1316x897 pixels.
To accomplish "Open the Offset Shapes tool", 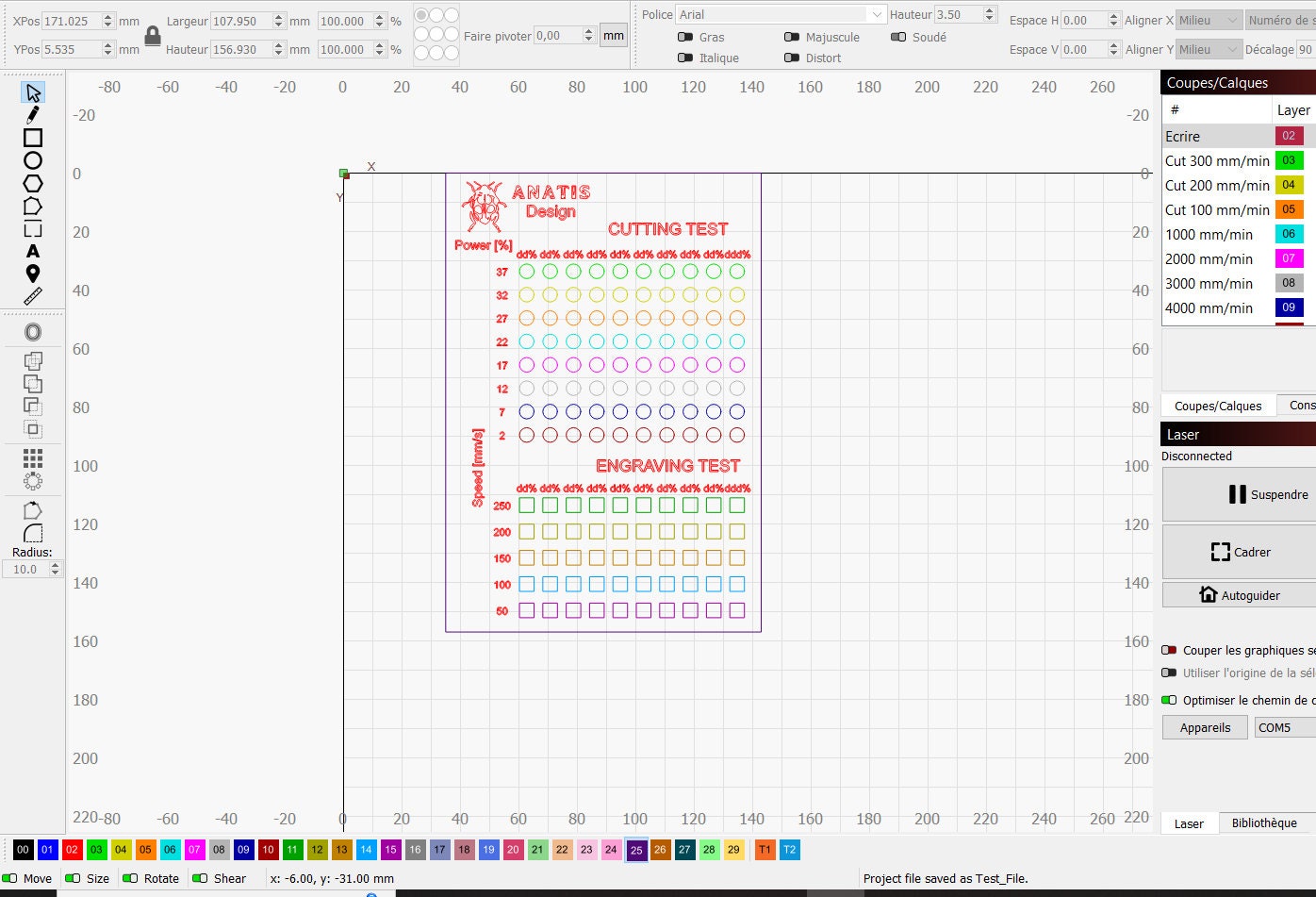I will 33,331.
